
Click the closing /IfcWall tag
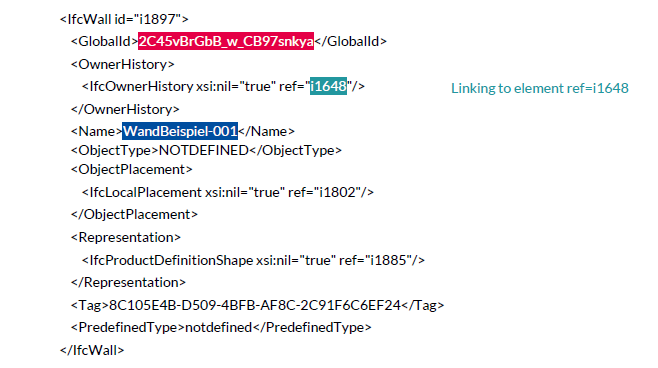click(92, 350)
